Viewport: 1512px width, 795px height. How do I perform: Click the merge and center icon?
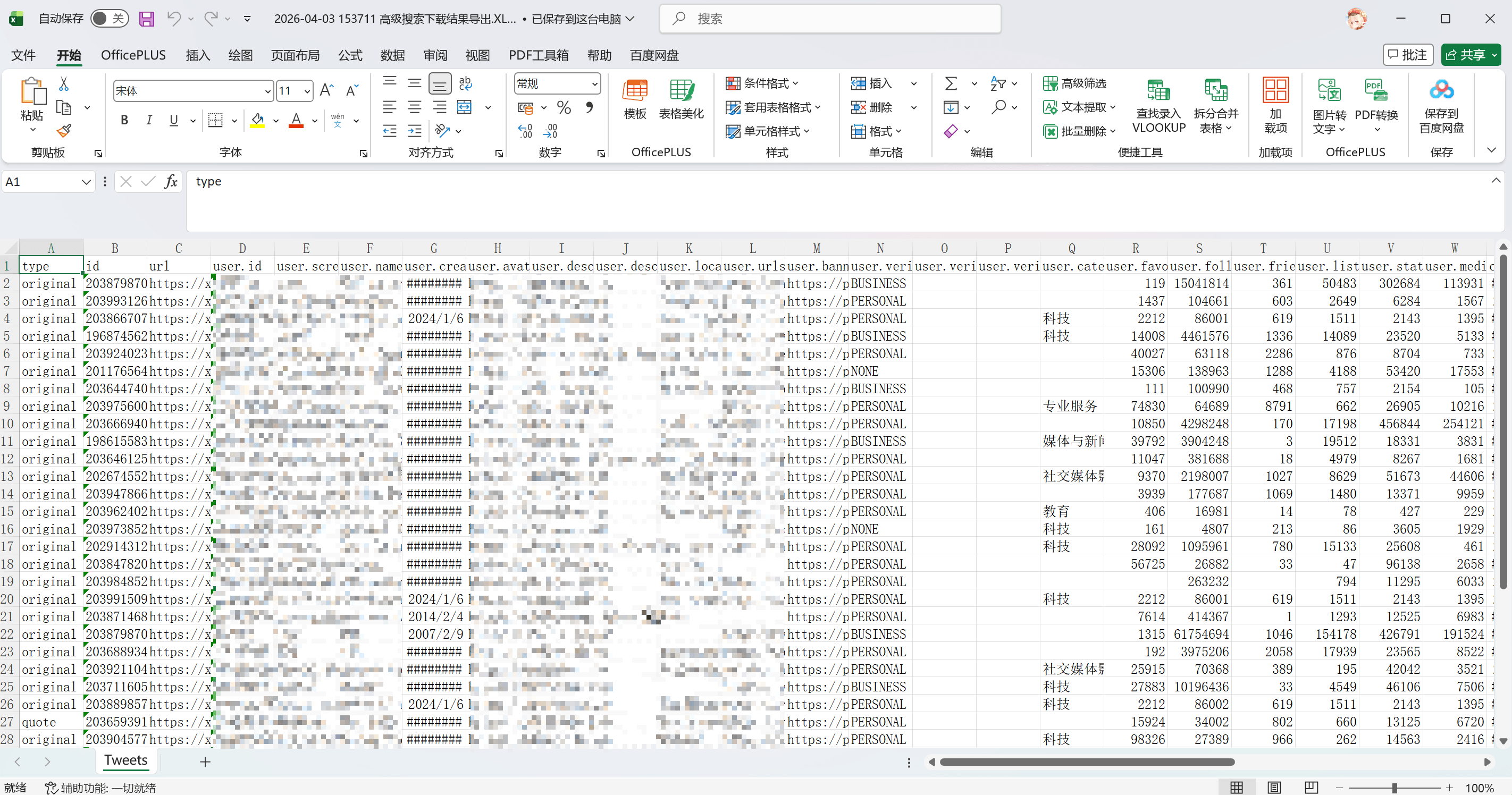tap(465, 107)
